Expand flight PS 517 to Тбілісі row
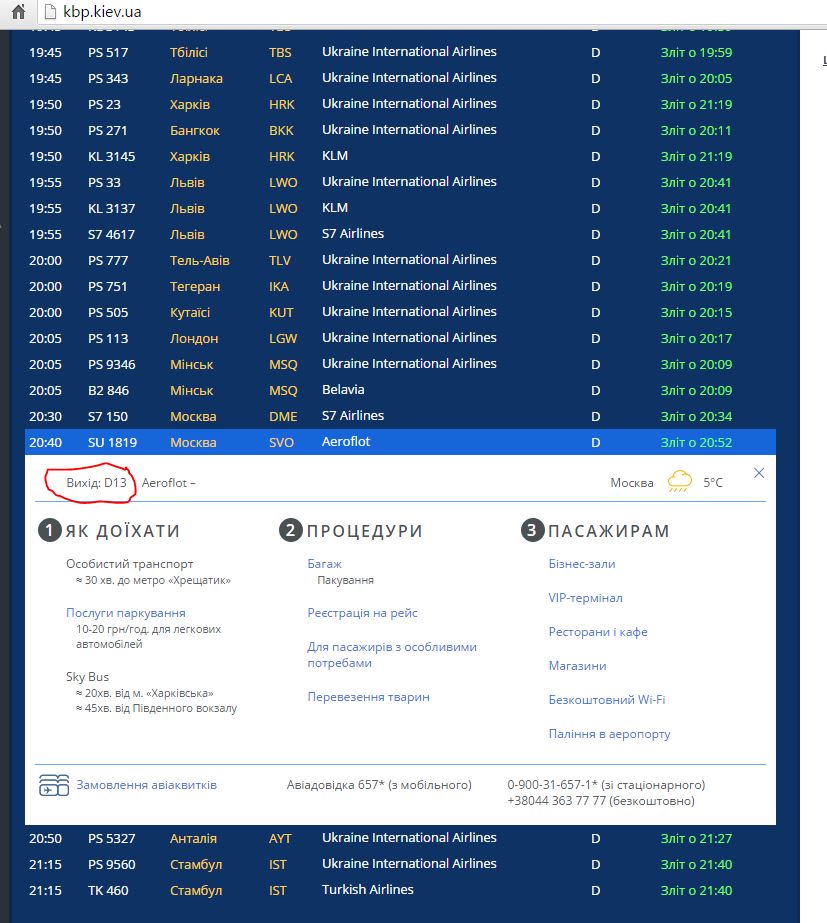Viewport: 827px width, 923px height. point(400,52)
